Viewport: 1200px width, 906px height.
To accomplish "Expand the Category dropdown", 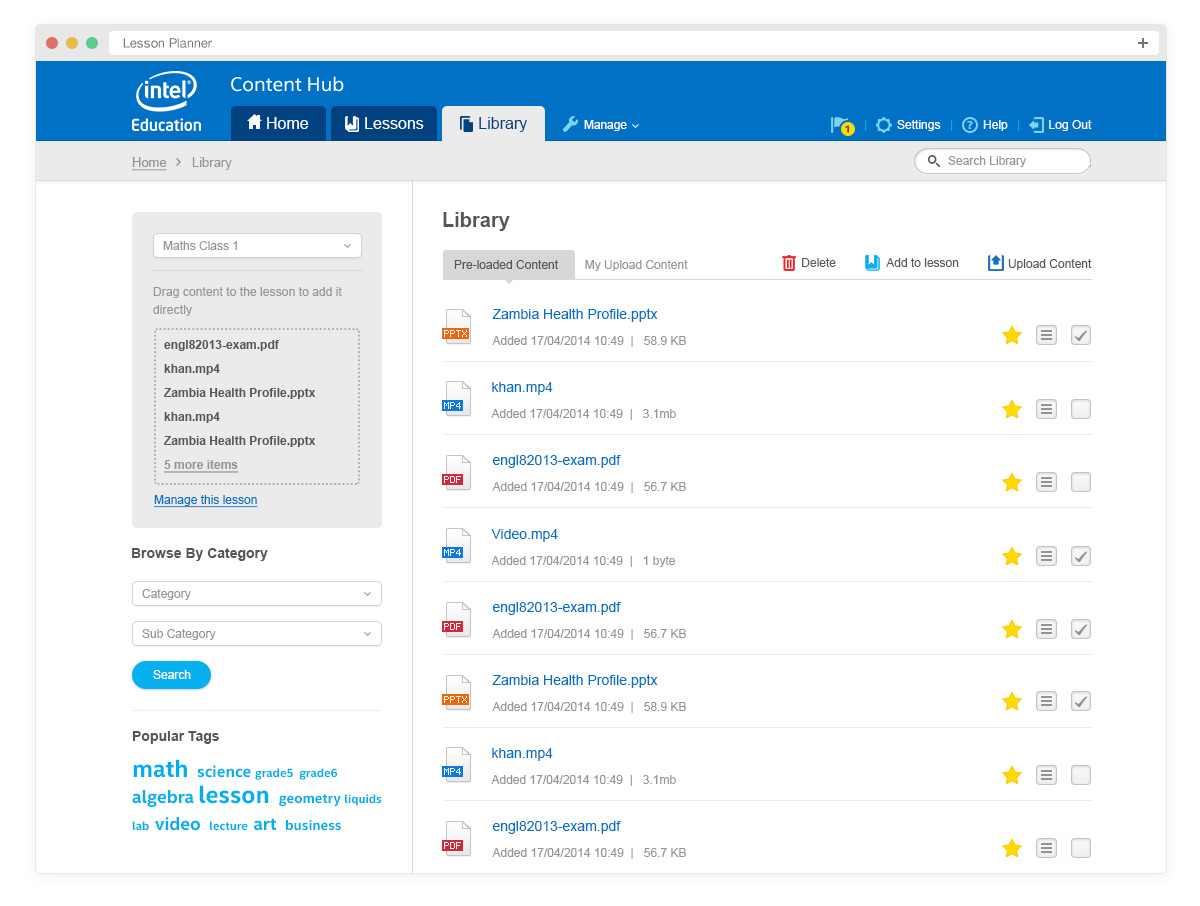I will [256, 593].
